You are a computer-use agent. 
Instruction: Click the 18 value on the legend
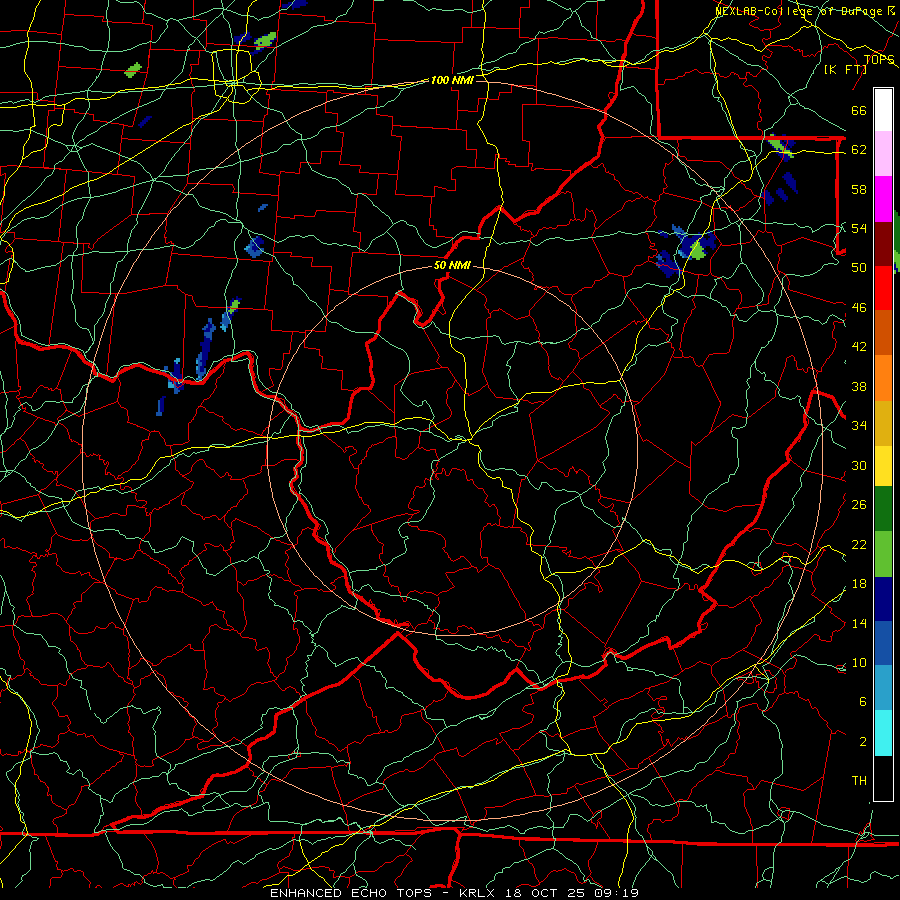(859, 584)
